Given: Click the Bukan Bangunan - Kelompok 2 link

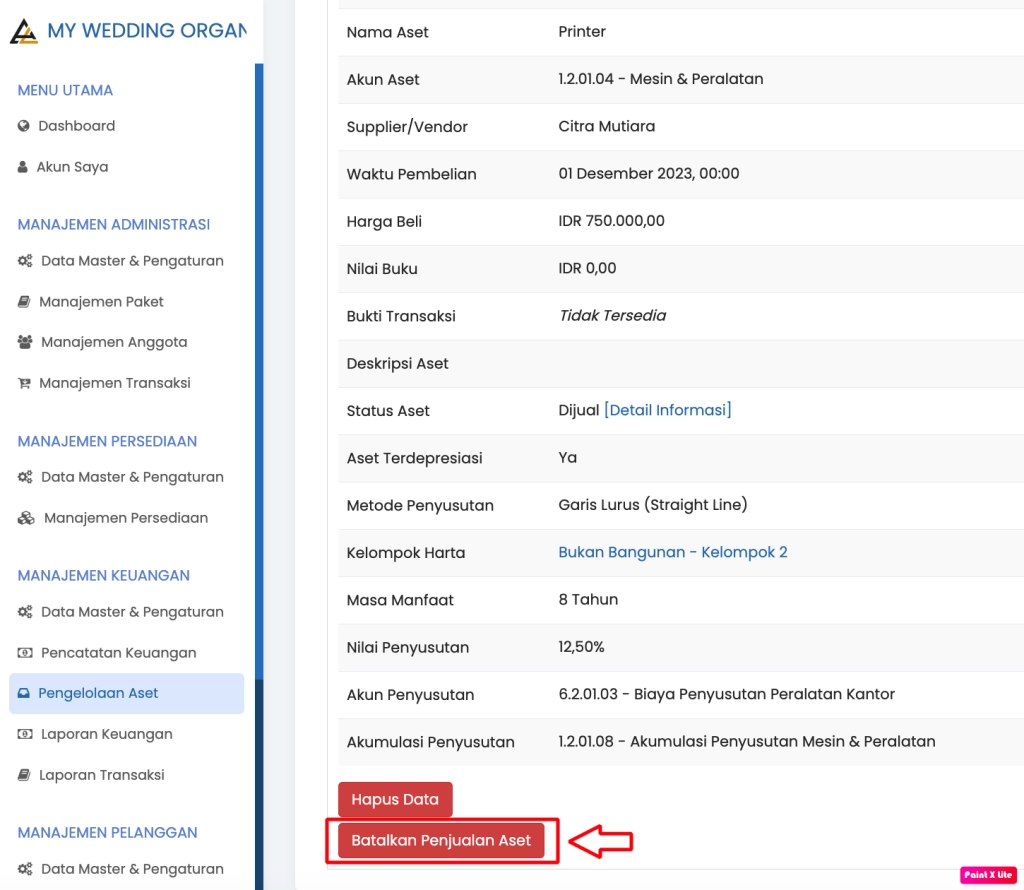Looking at the screenshot, I should point(673,552).
